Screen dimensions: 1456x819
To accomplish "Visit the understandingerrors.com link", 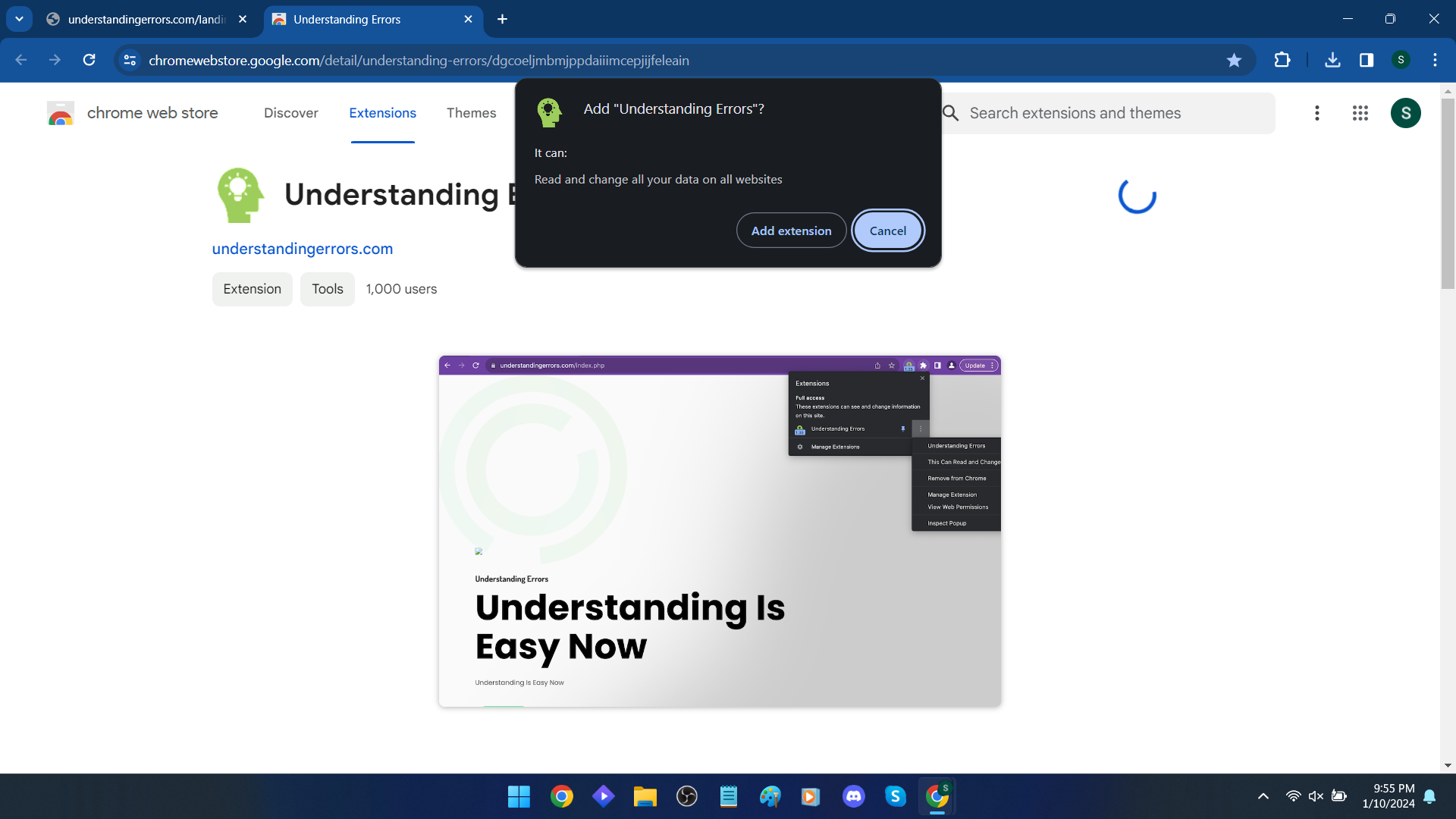I will [x=303, y=248].
